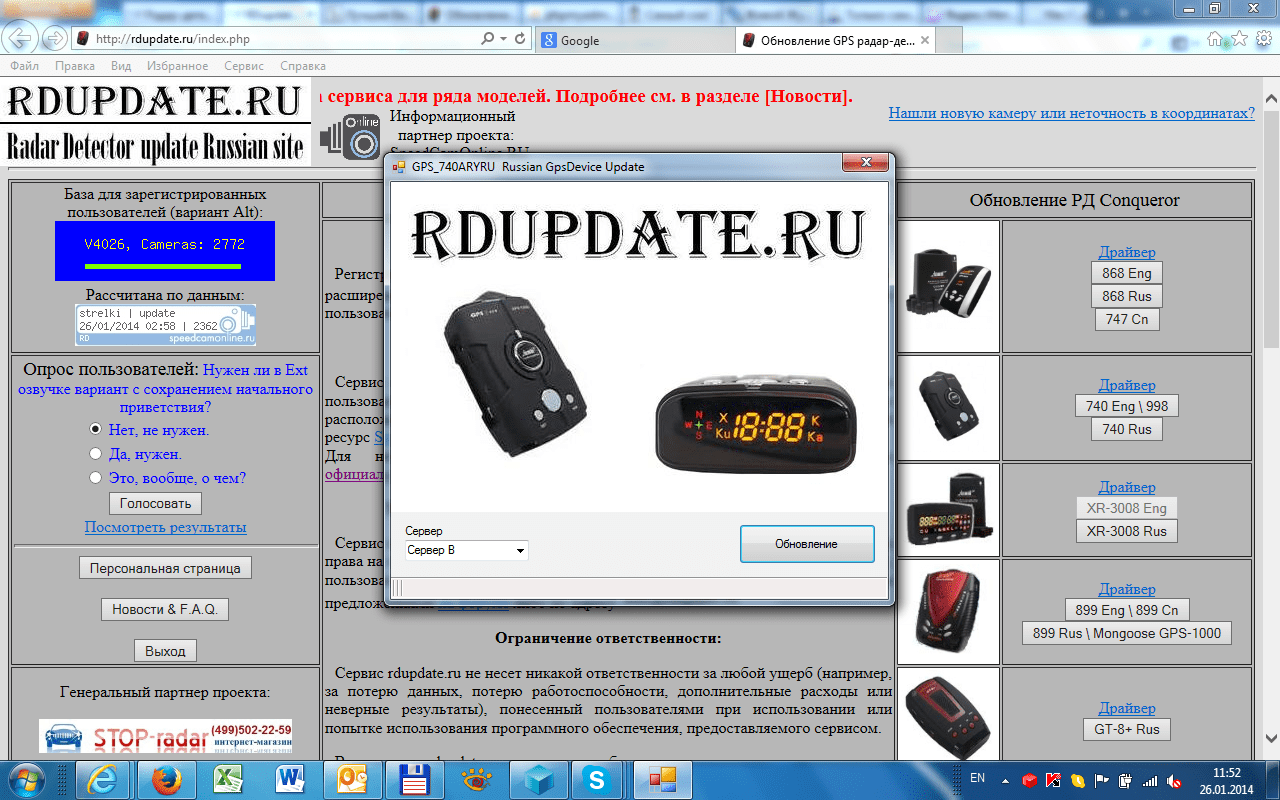Click the Action Center flag tray icon
Image resolution: width=1280 pixels, height=800 pixels.
point(1102,780)
